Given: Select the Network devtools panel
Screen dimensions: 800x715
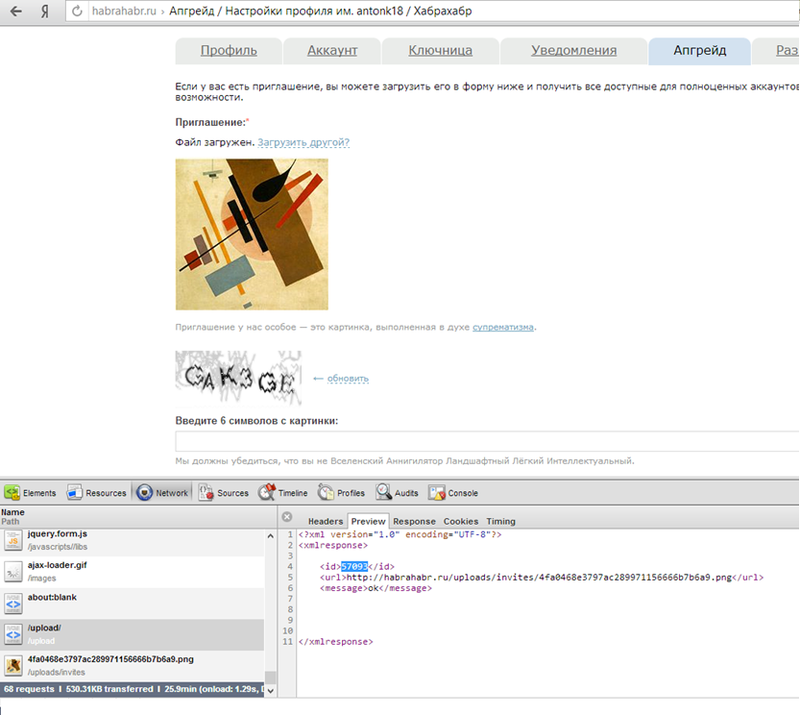Looking at the screenshot, I should [x=162, y=493].
